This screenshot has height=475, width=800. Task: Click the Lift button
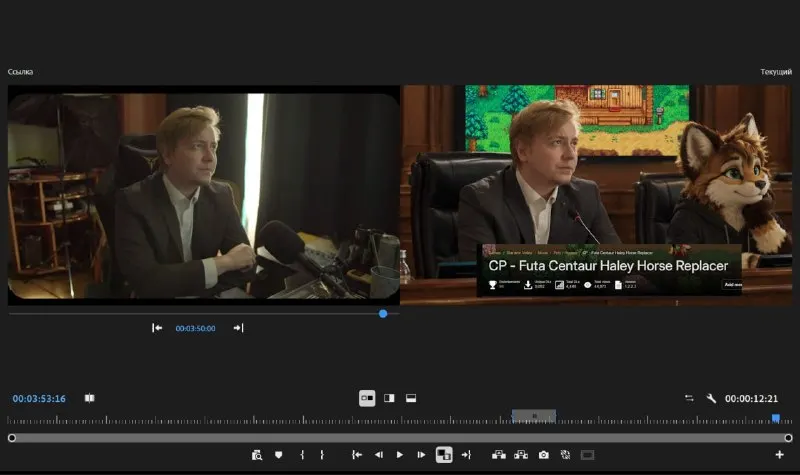tap(498, 455)
